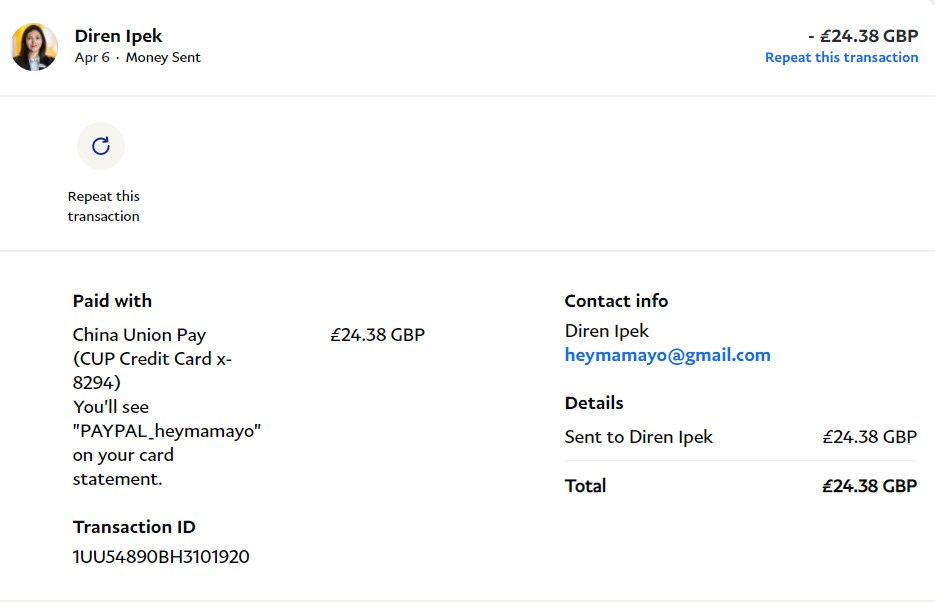Click the Diren Ipek name under Contact info
The height and width of the screenshot is (604, 935).
tap(606, 331)
